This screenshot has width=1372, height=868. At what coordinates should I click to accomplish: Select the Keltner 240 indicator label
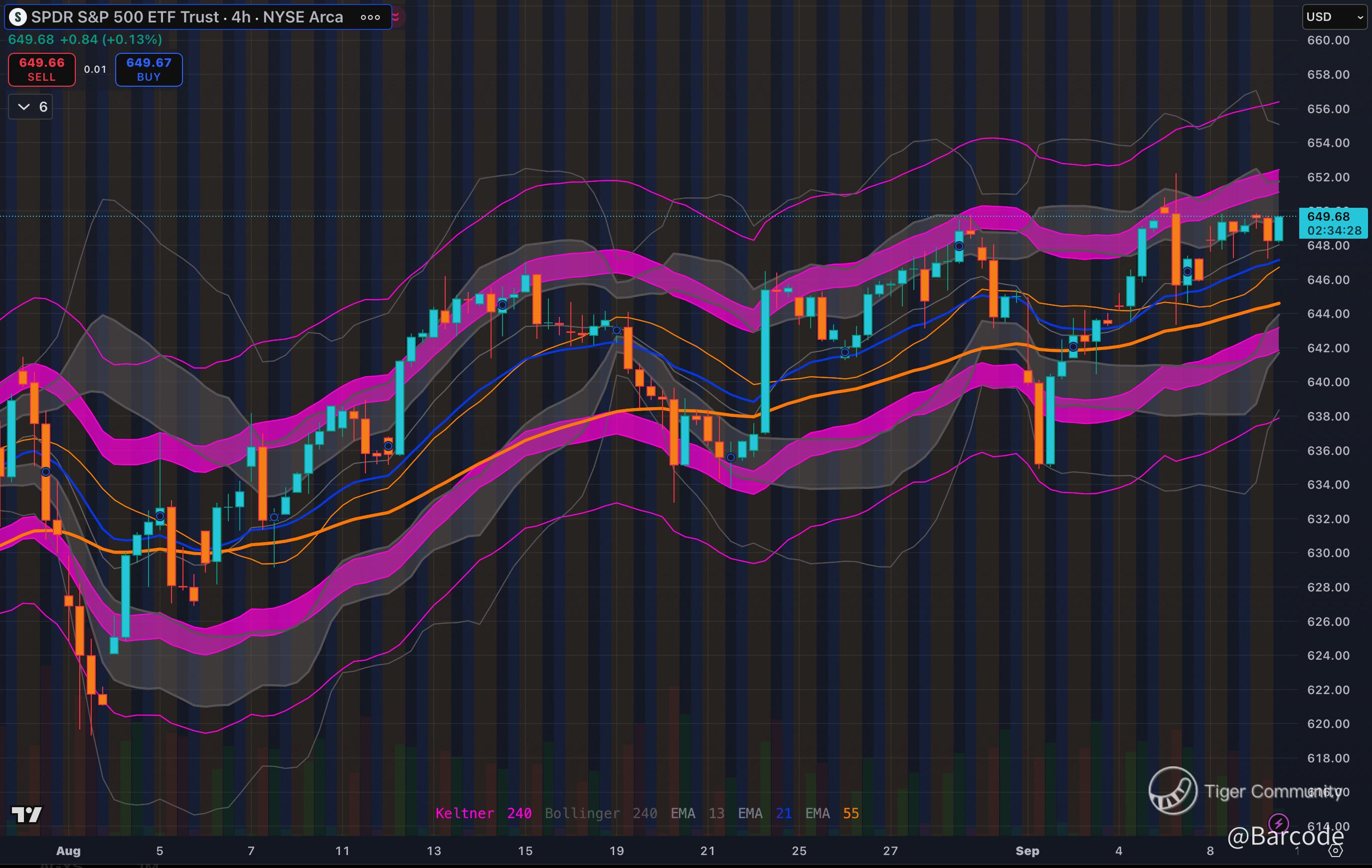(483, 813)
